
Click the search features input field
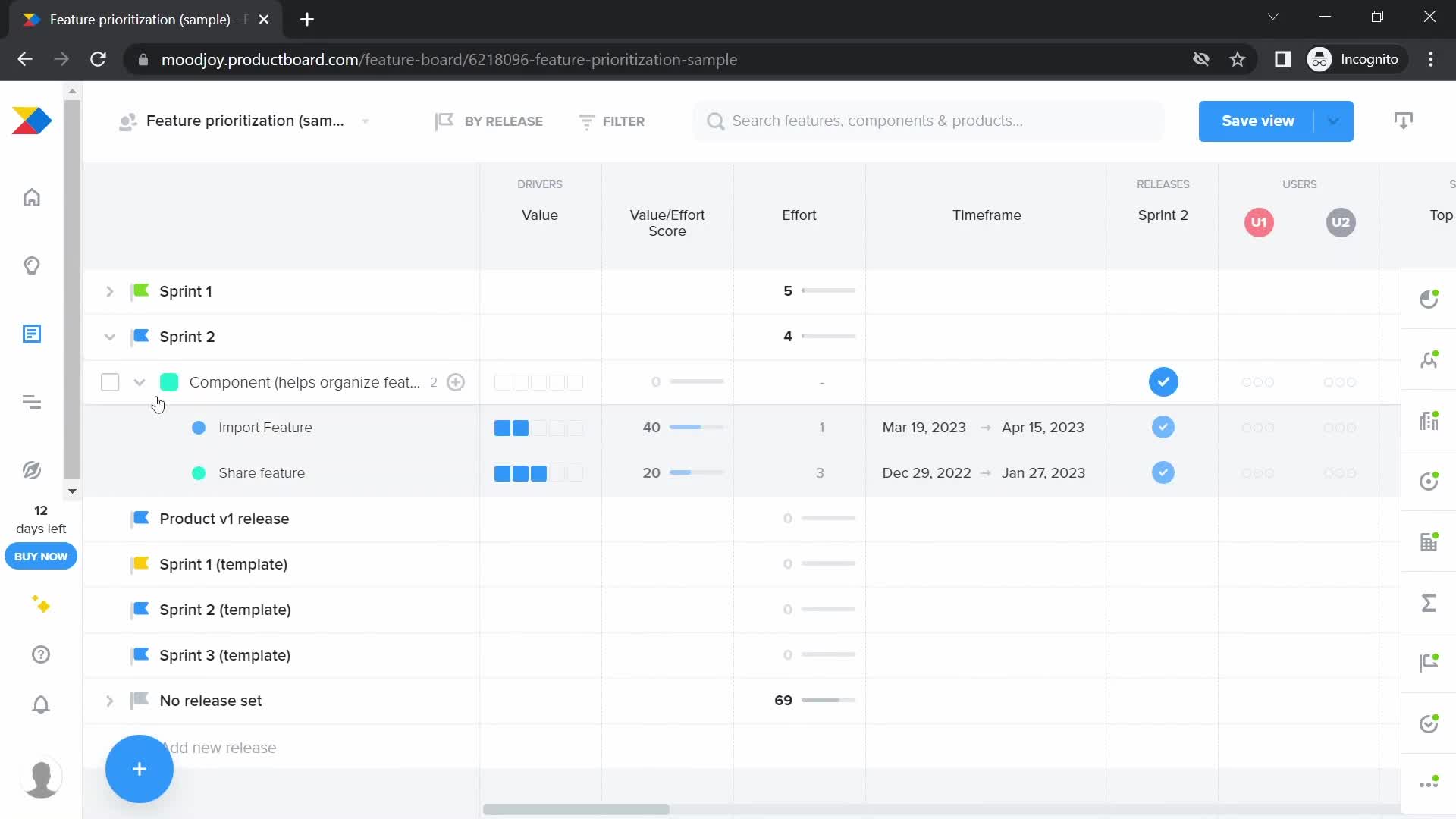pyautogui.click(x=928, y=121)
